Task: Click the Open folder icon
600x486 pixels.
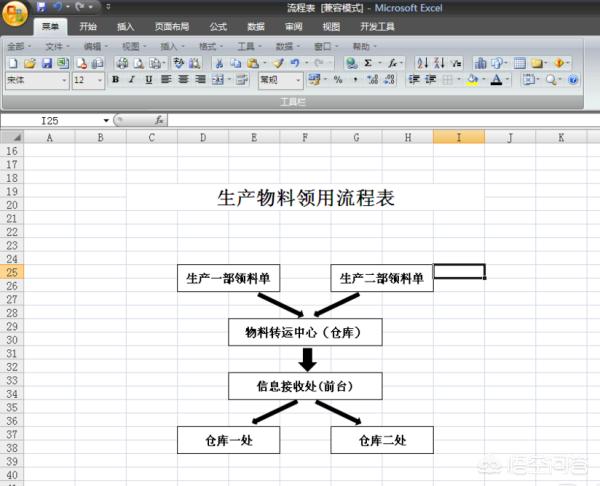Action: point(30,63)
